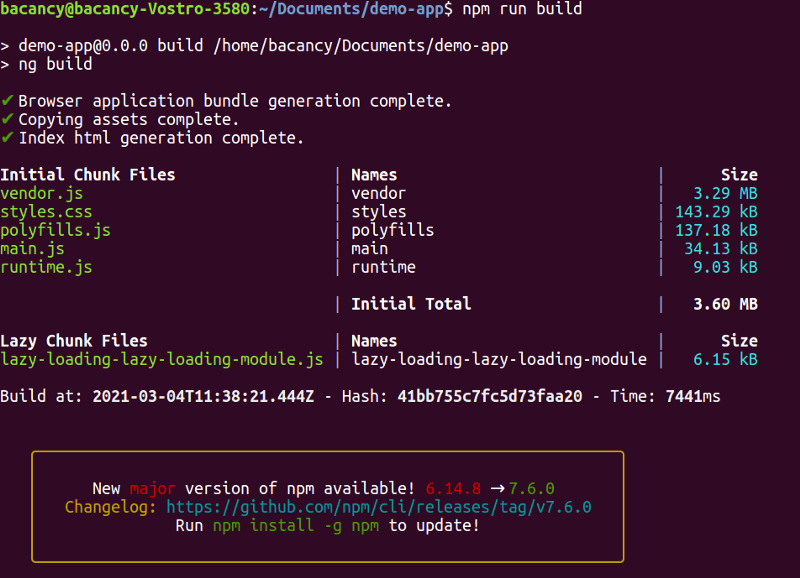Click the build time 7441ms
This screenshot has width=800, height=578.
(693, 396)
